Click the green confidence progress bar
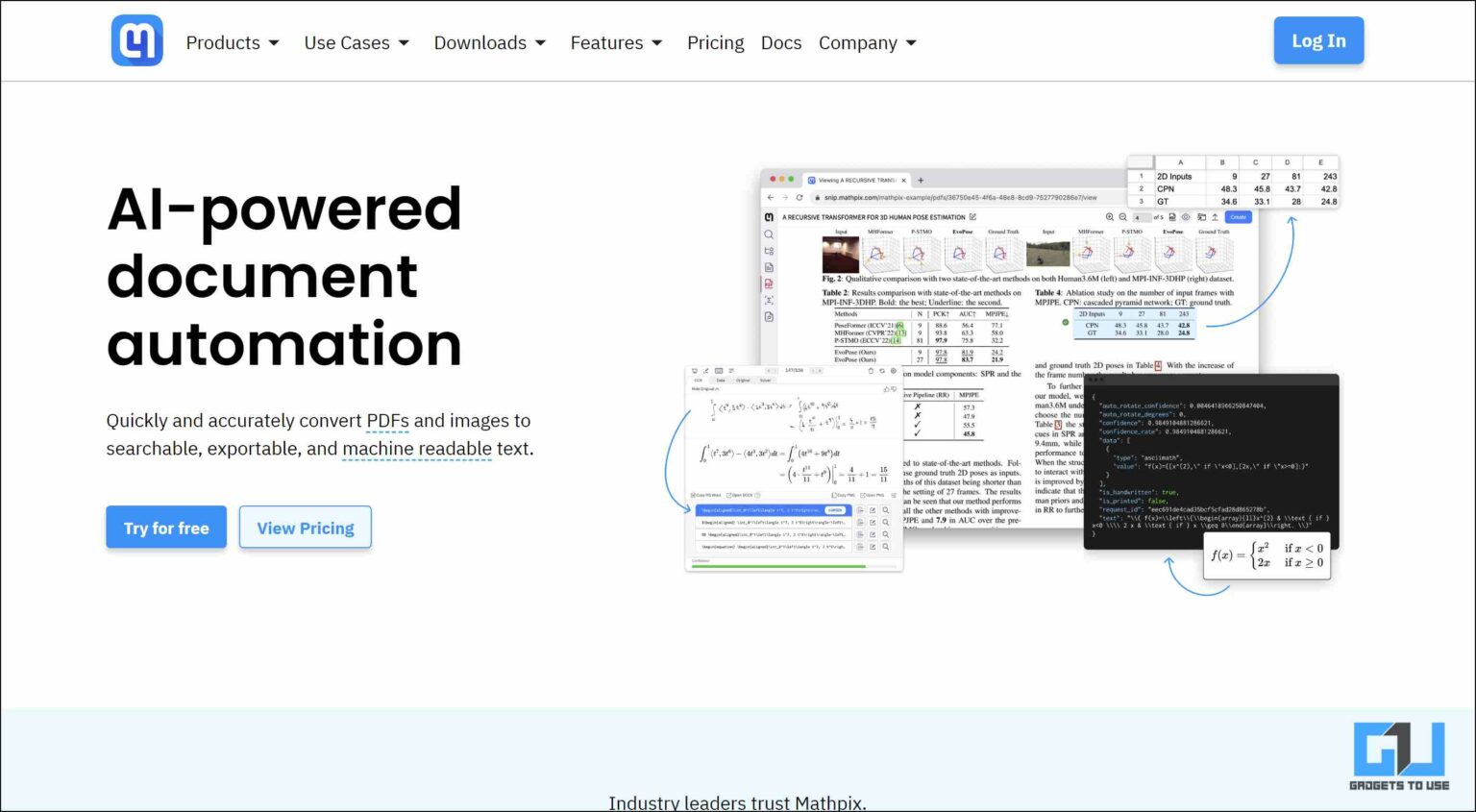This screenshot has width=1476, height=812. [777, 566]
